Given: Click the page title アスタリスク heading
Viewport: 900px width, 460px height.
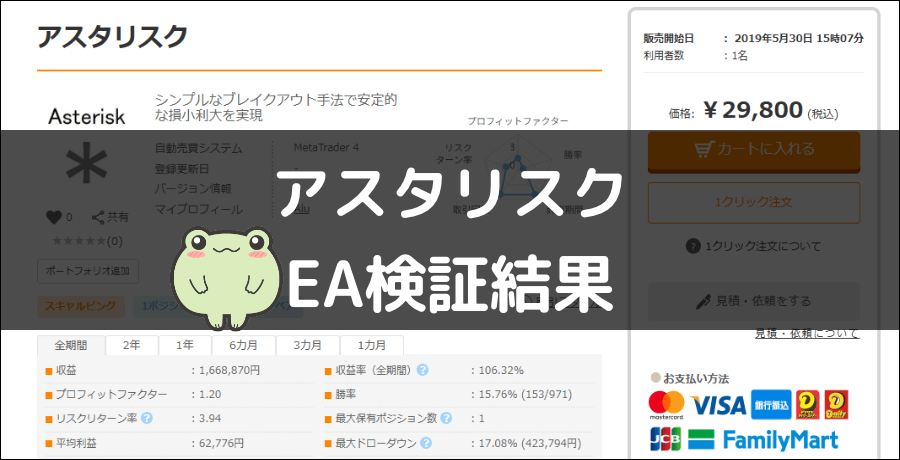Looking at the screenshot, I should (112, 36).
